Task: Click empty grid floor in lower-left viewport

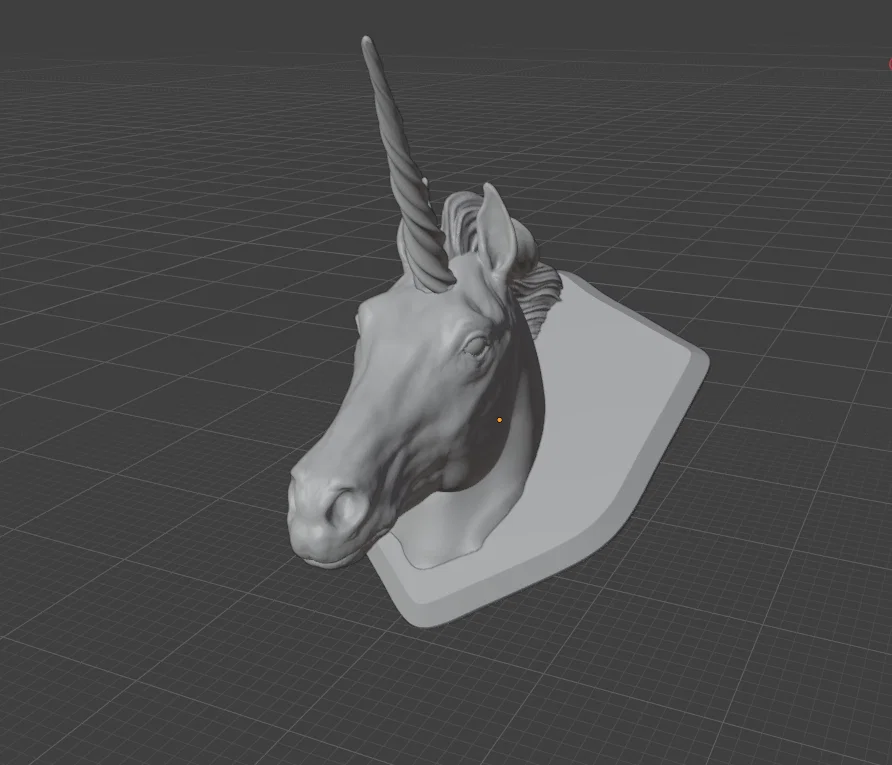Action: [x=142, y=626]
